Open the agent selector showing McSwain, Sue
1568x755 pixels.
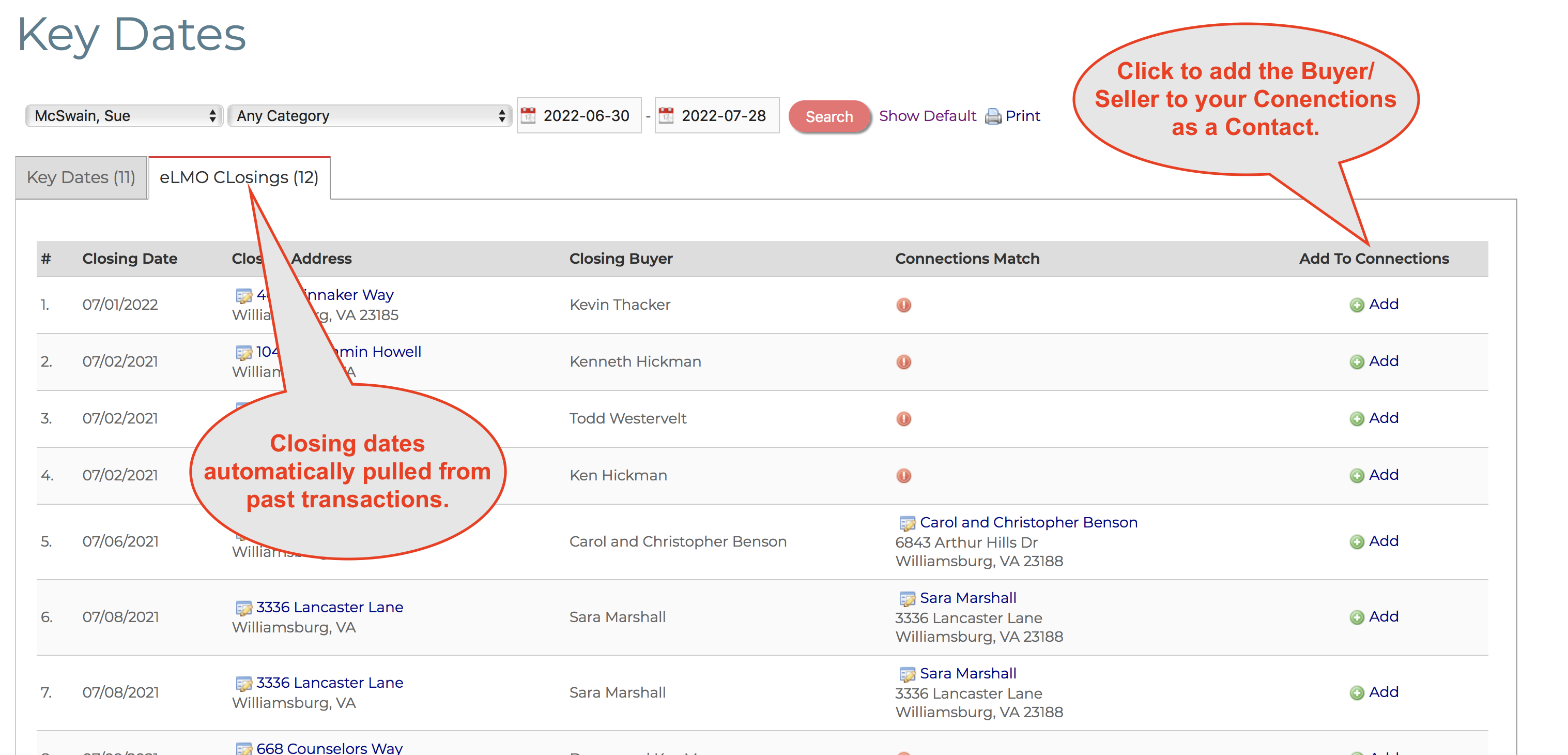(124, 116)
